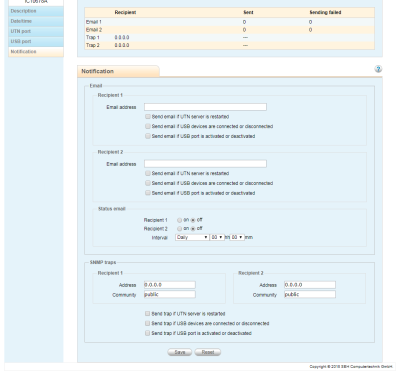Go to UTN port settings
This screenshot has width=400, height=371.
pyautogui.click(x=36, y=31)
